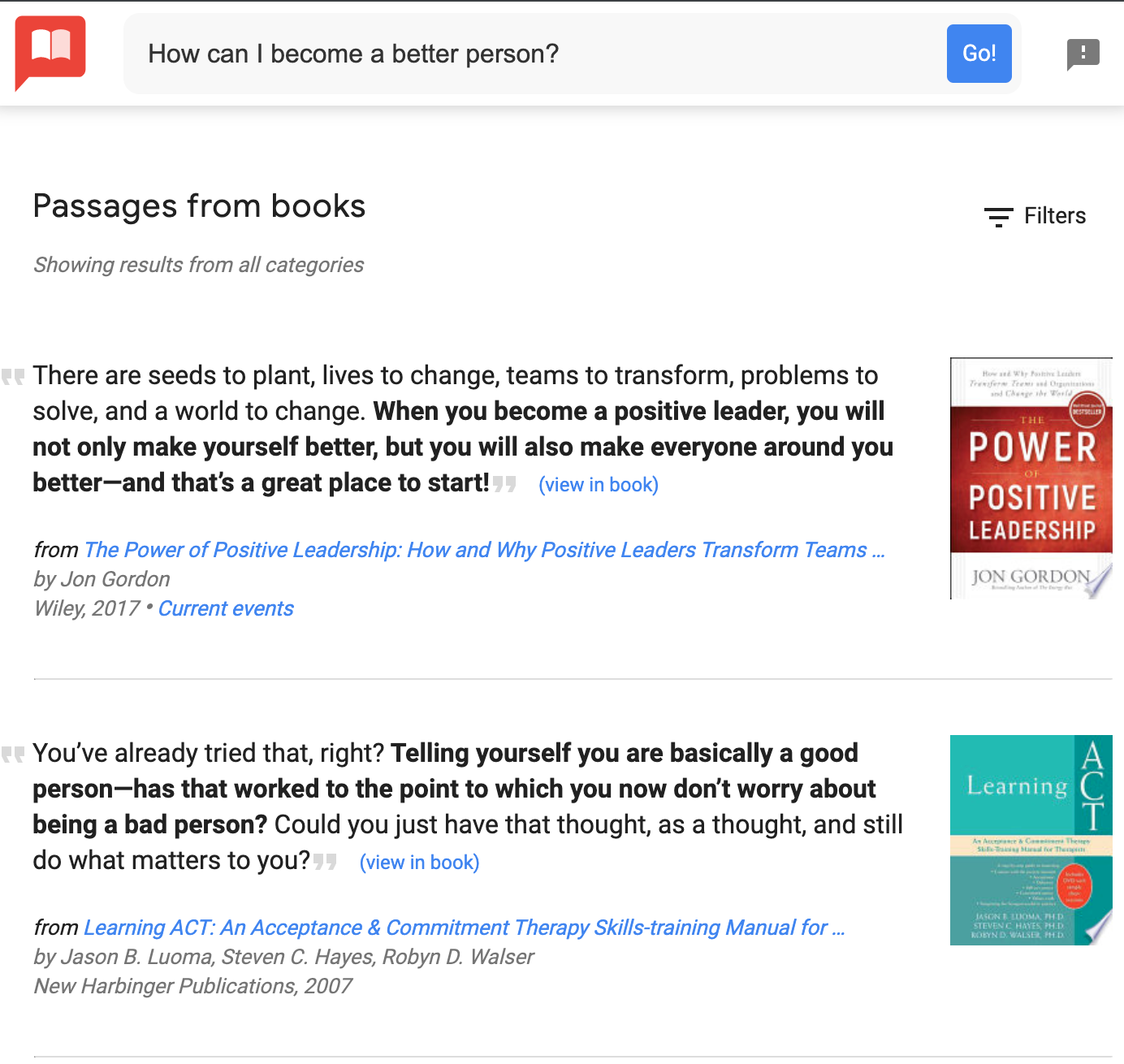Click the search question input field
Screen dimensions: 1124x1064
(536, 54)
